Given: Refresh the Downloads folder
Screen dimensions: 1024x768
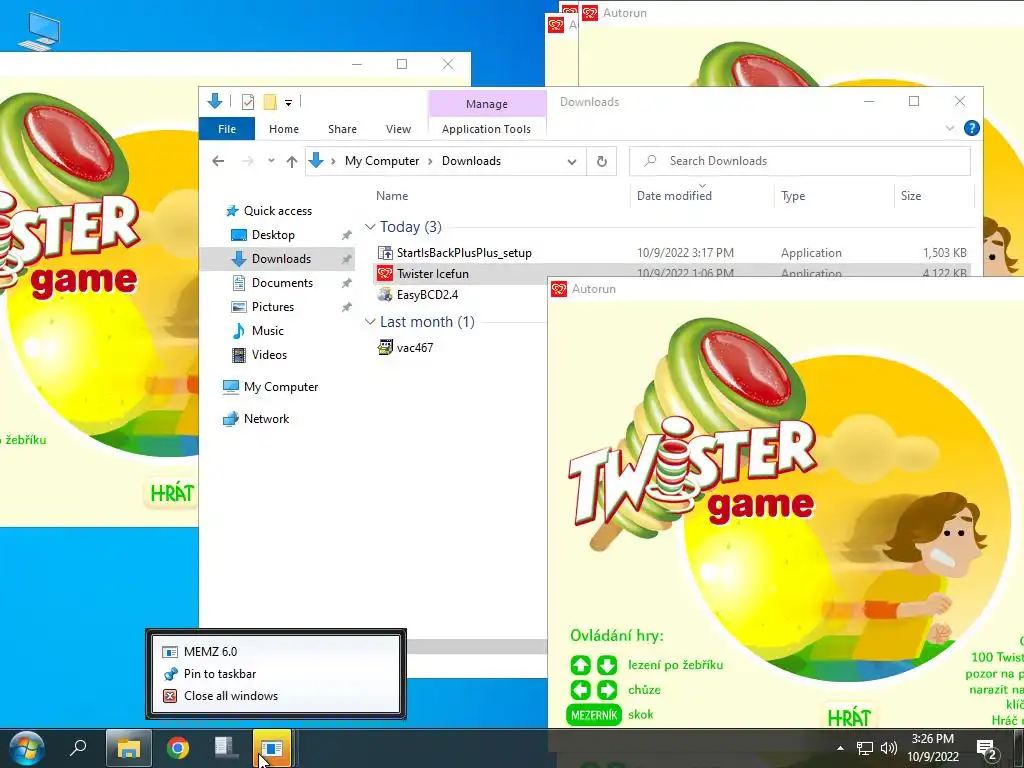Looking at the screenshot, I should (601, 161).
